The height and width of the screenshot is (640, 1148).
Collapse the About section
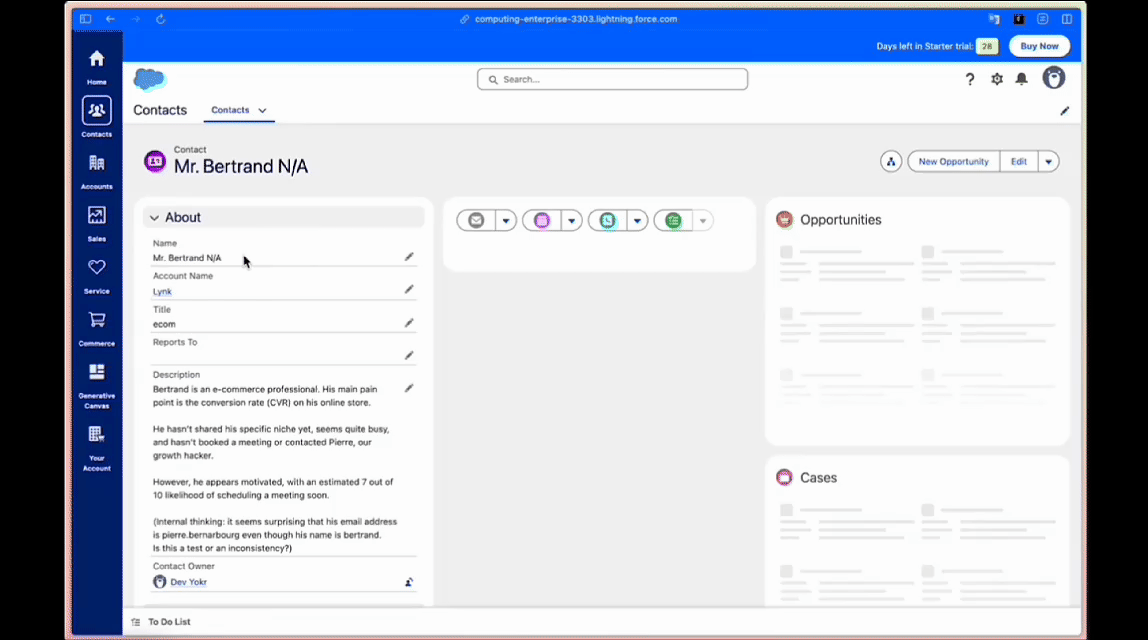coord(155,217)
